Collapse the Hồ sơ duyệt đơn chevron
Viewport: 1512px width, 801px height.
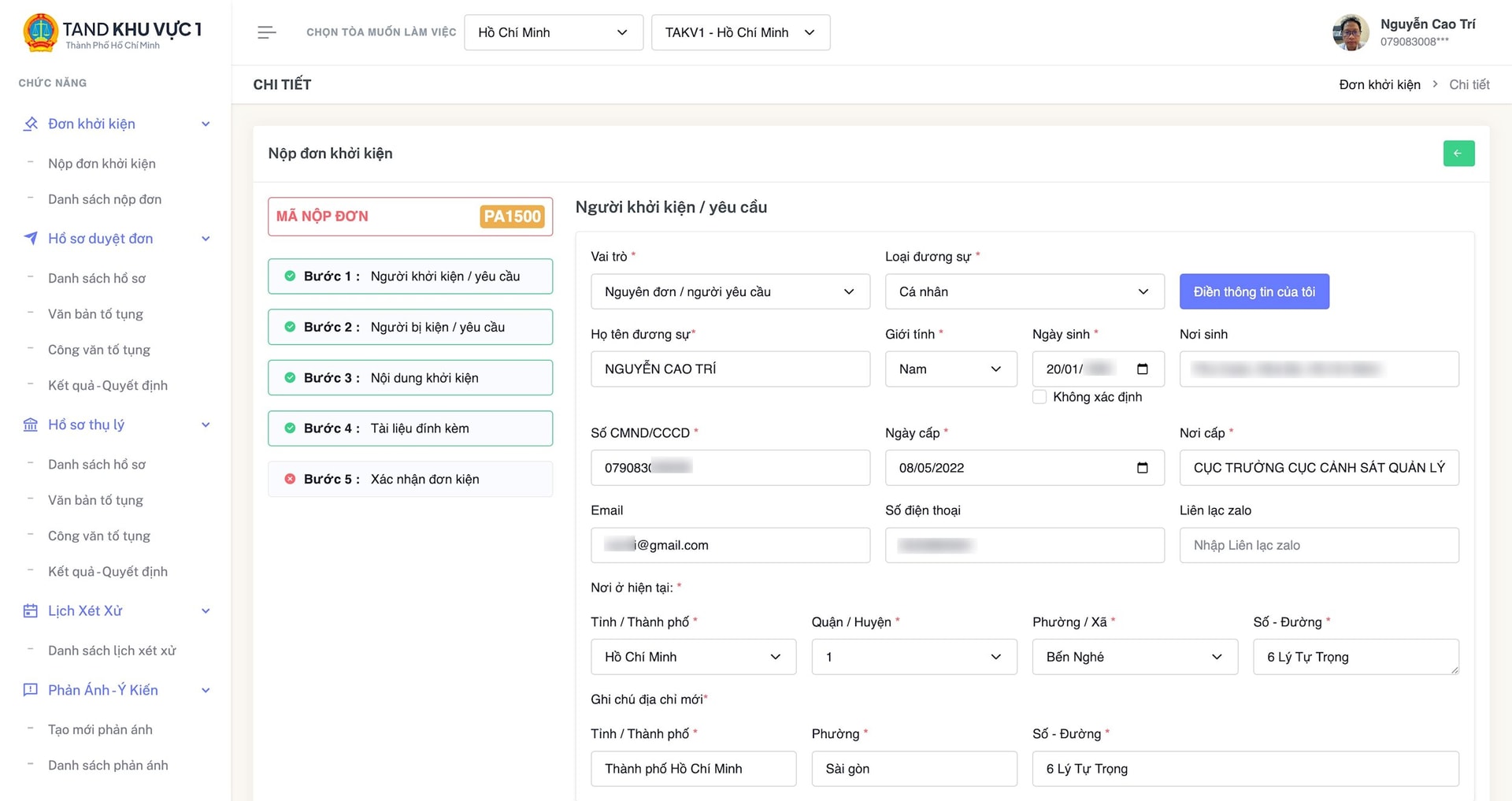tap(206, 239)
